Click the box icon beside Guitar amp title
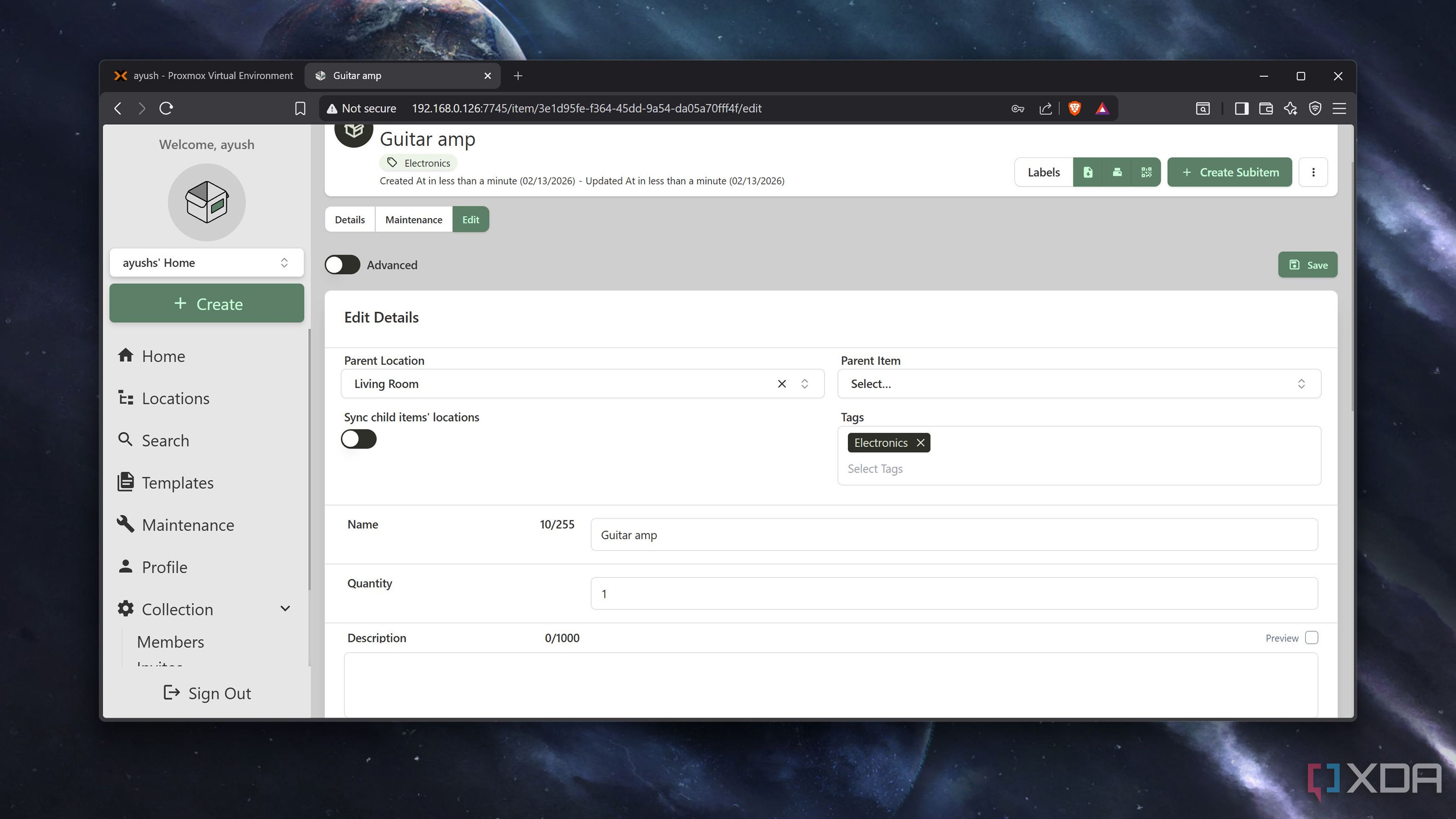The width and height of the screenshot is (1456, 819). point(354,131)
